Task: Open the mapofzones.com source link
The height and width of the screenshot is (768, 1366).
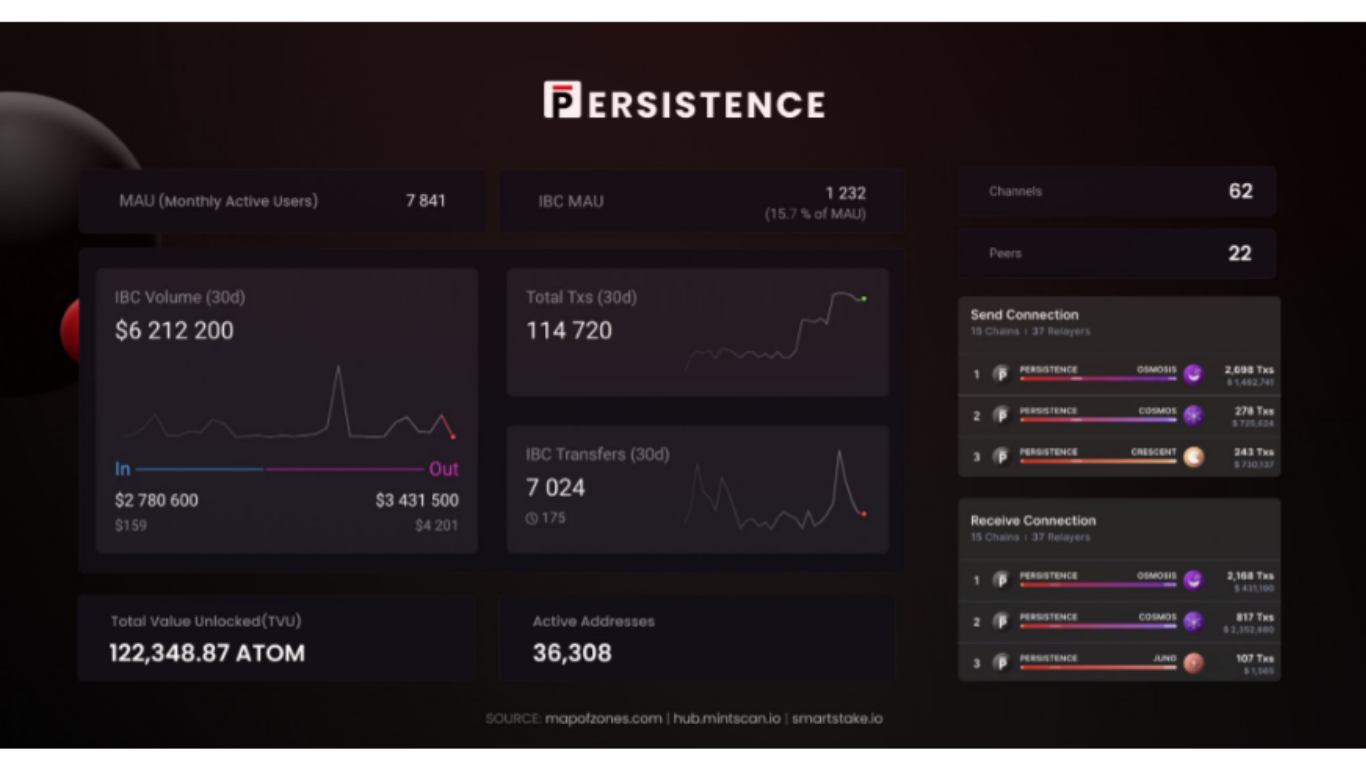Action: click(x=603, y=718)
